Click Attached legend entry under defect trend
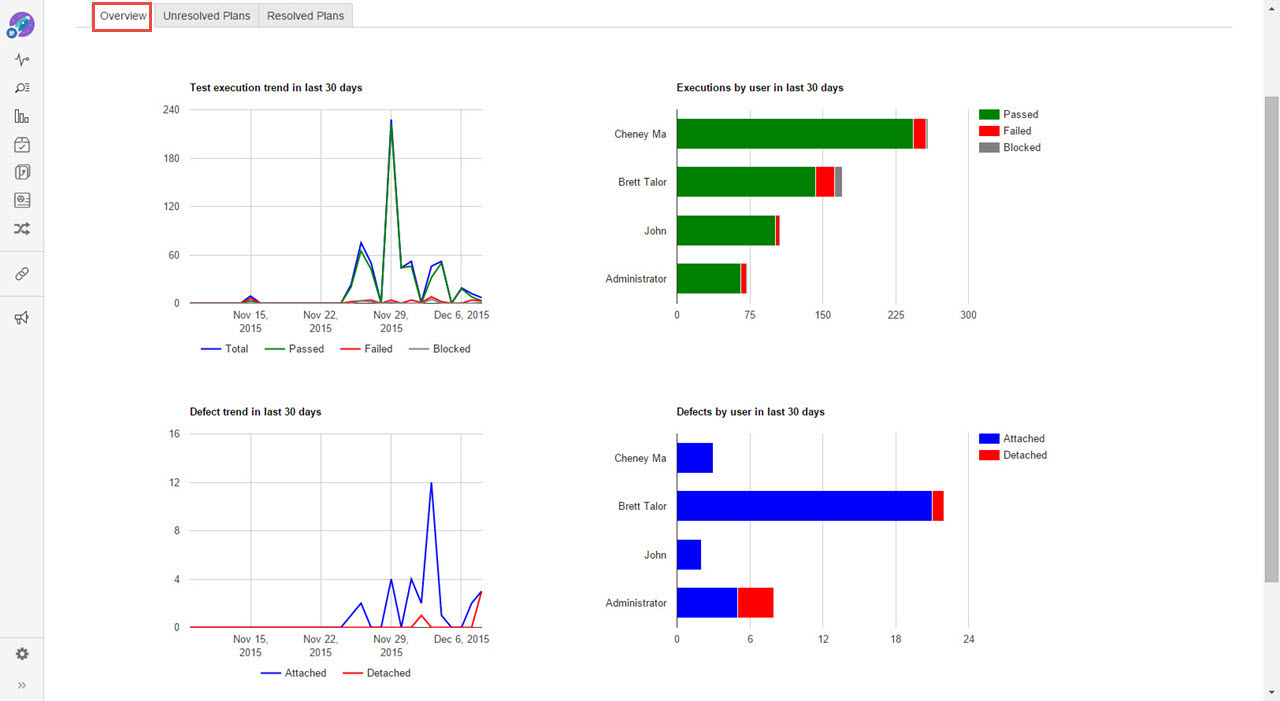 [294, 673]
